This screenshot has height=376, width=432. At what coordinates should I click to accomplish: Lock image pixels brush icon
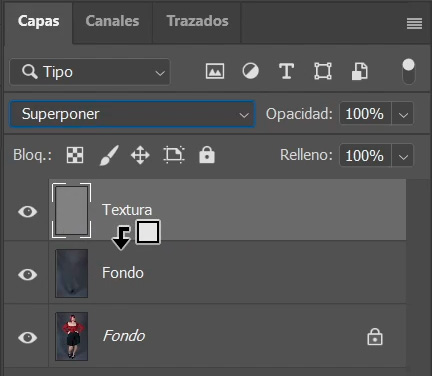pos(109,155)
